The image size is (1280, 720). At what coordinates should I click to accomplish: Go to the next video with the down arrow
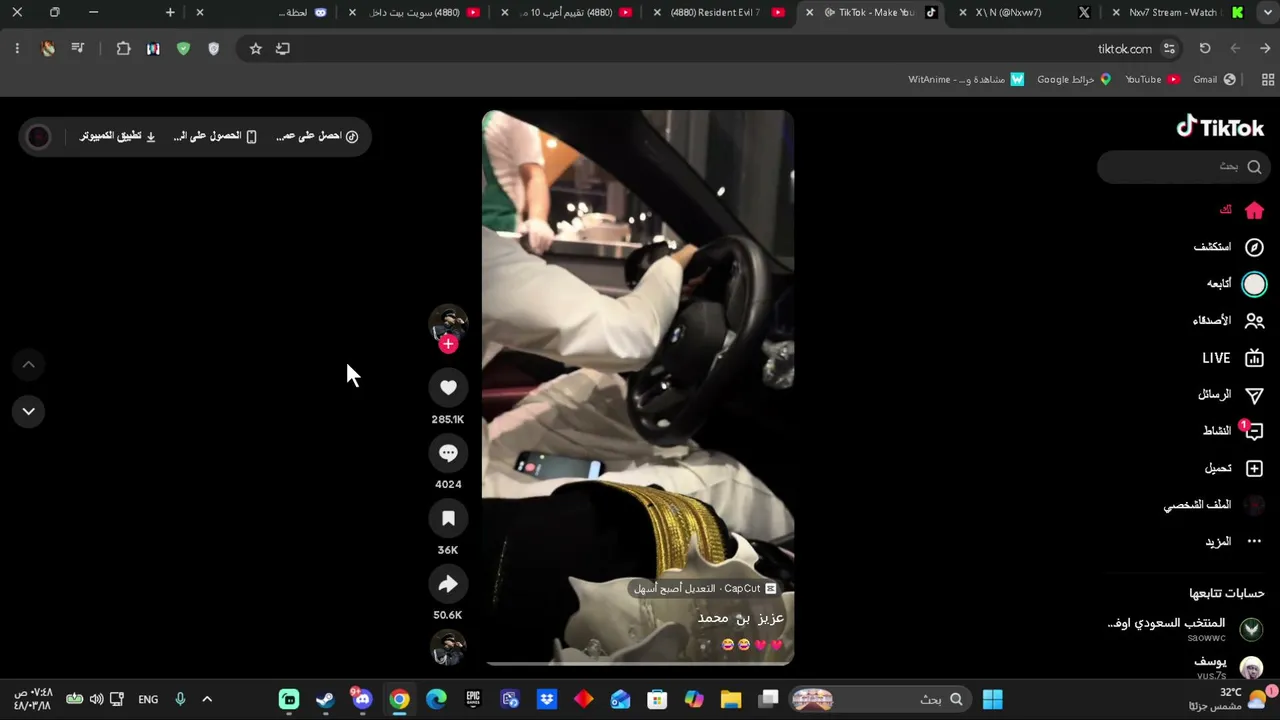coord(28,411)
